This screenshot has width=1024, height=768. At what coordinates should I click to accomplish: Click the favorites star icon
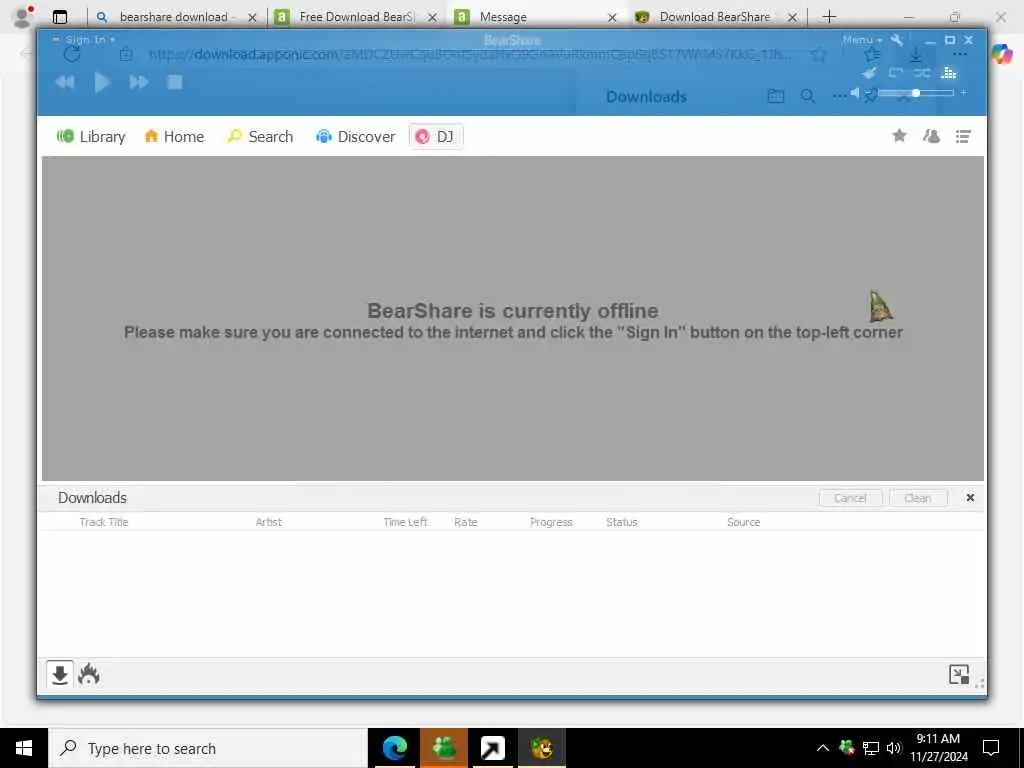(899, 135)
